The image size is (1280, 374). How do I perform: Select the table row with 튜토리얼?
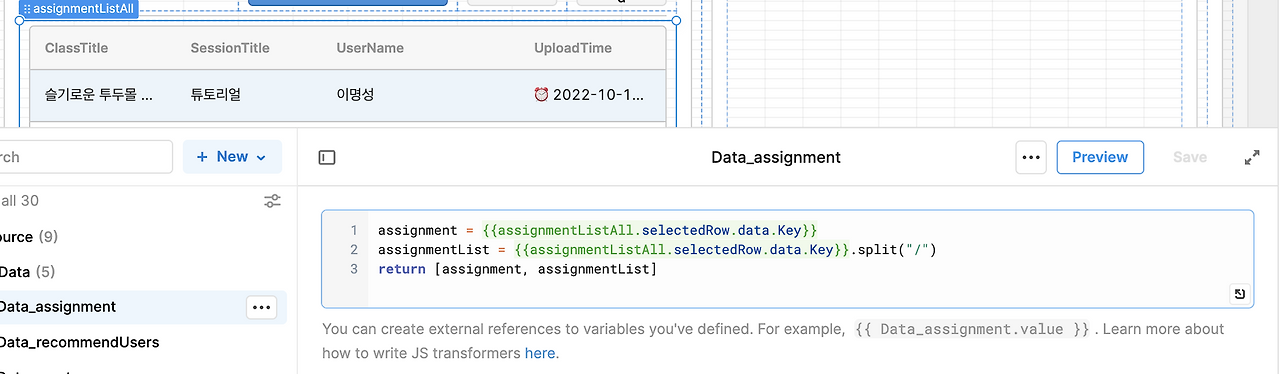pos(348,95)
